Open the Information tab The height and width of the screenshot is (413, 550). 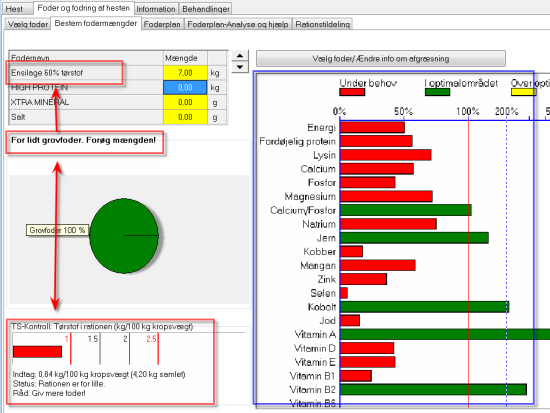(x=156, y=9)
